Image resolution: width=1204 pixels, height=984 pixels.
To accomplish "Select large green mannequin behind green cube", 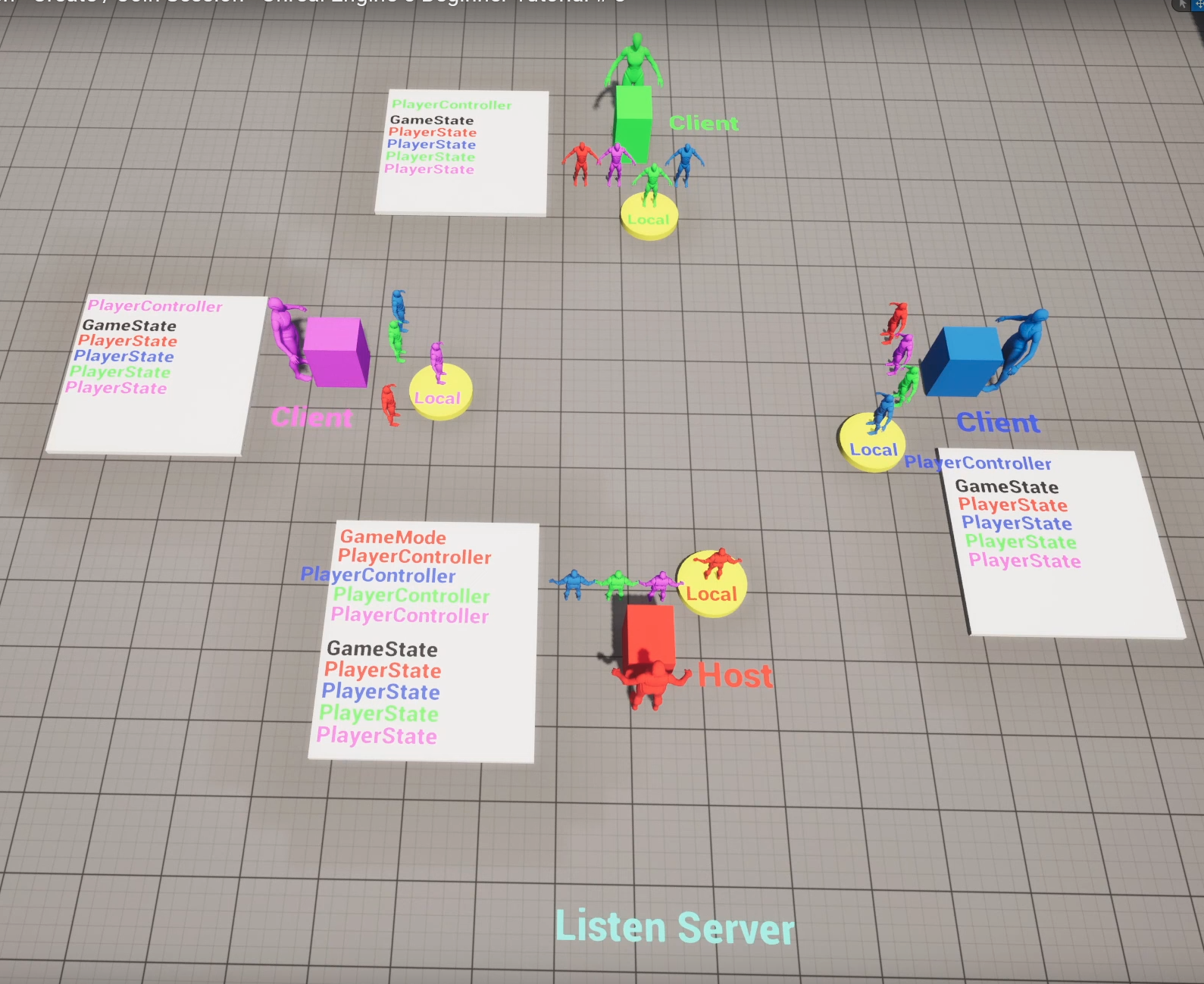I will 634,61.
